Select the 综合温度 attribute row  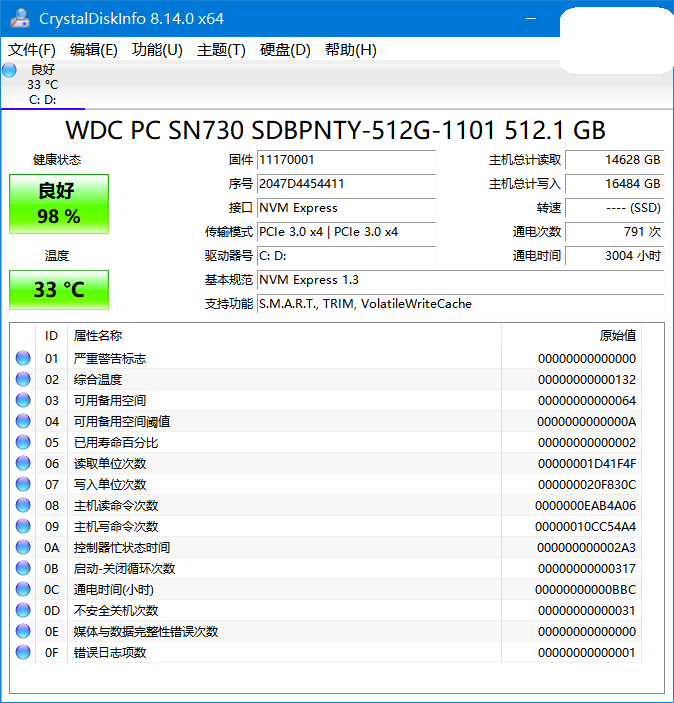click(326, 379)
